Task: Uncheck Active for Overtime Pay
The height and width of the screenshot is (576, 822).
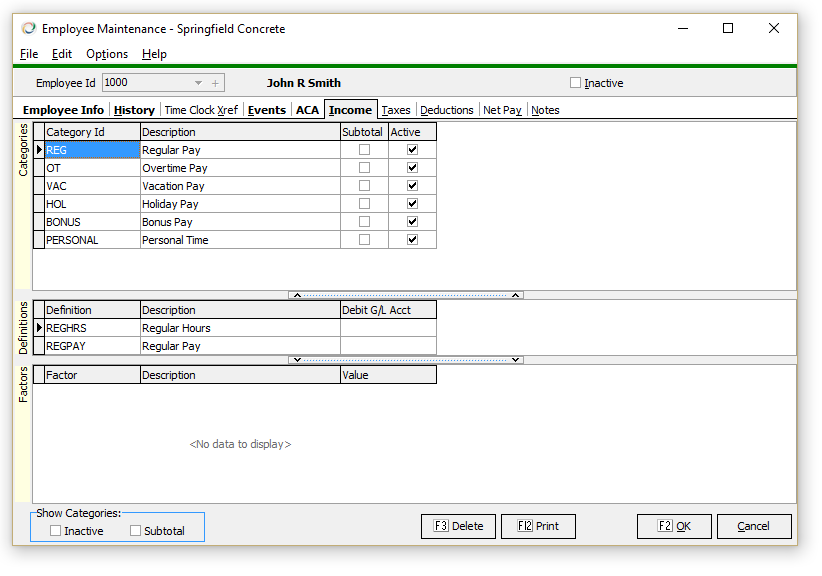Action: pyautogui.click(x=412, y=168)
